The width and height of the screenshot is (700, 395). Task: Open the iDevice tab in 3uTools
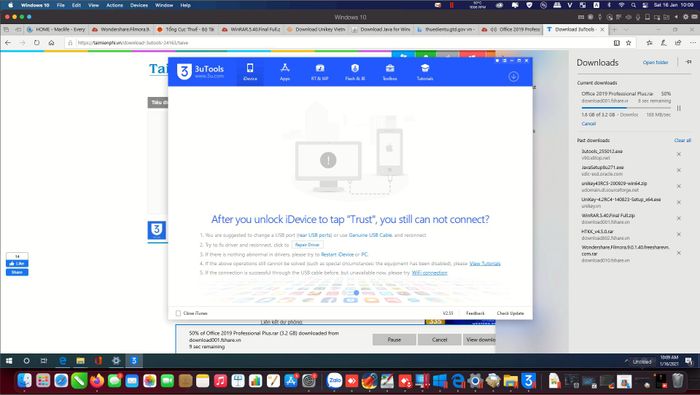(250, 71)
